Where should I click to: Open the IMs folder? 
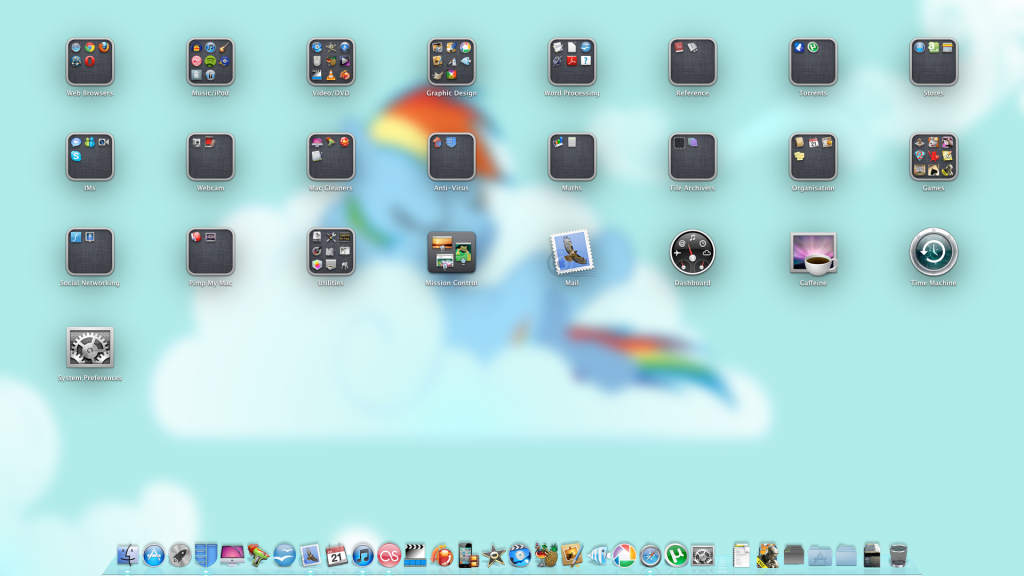pyautogui.click(x=89, y=157)
